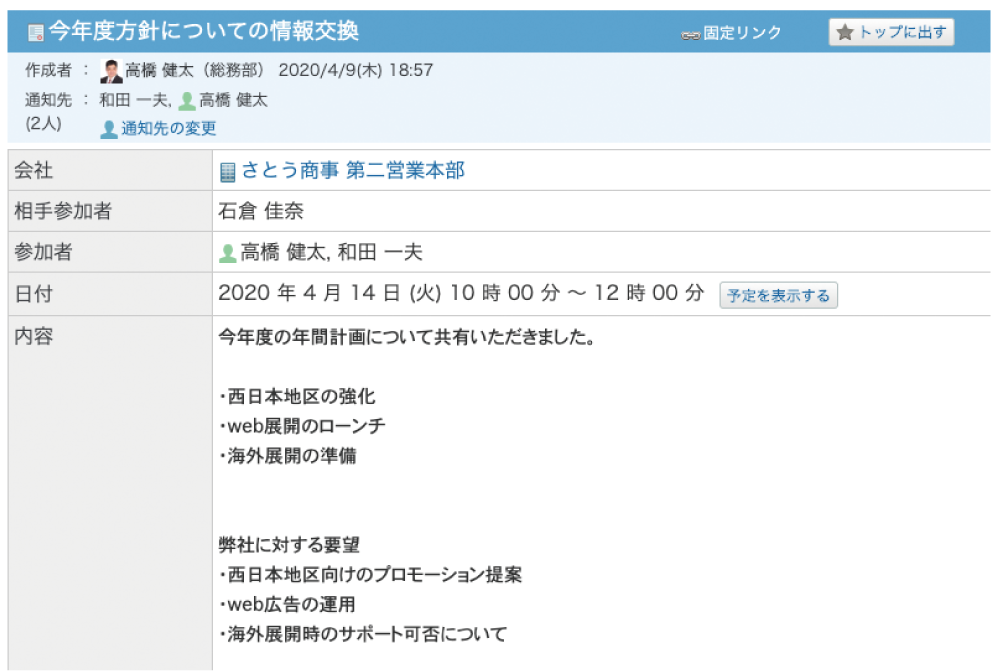The image size is (991, 671).
Task: Open the 固定リンク permalink text
Action: (741, 33)
